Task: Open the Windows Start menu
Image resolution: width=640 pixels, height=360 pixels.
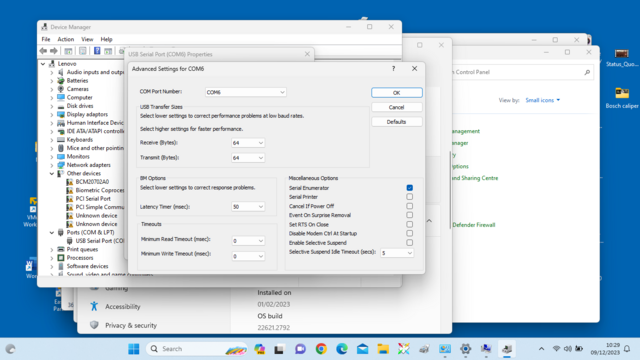Action: tap(133, 349)
